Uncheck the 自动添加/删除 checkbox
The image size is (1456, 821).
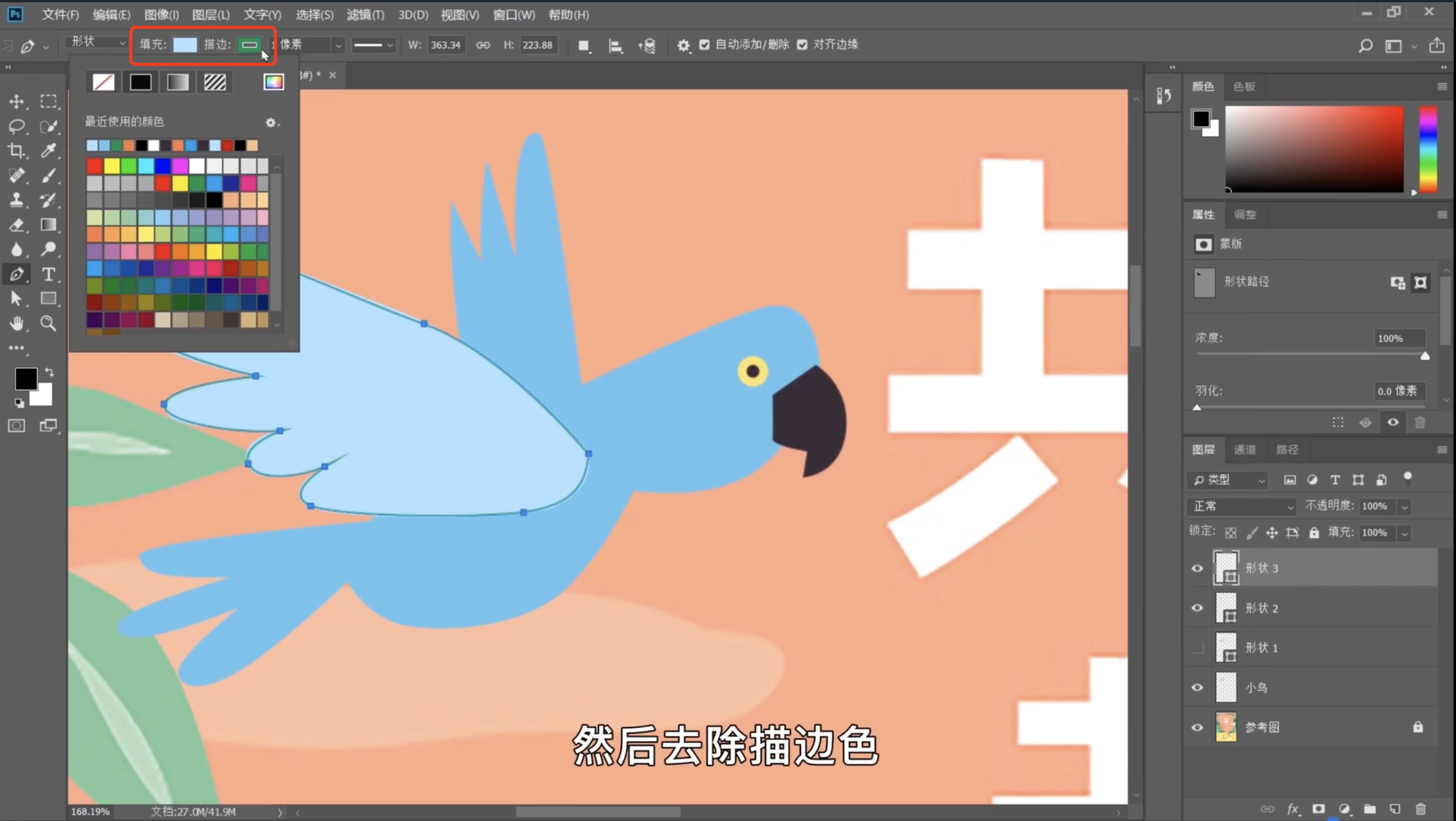click(x=704, y=45)
